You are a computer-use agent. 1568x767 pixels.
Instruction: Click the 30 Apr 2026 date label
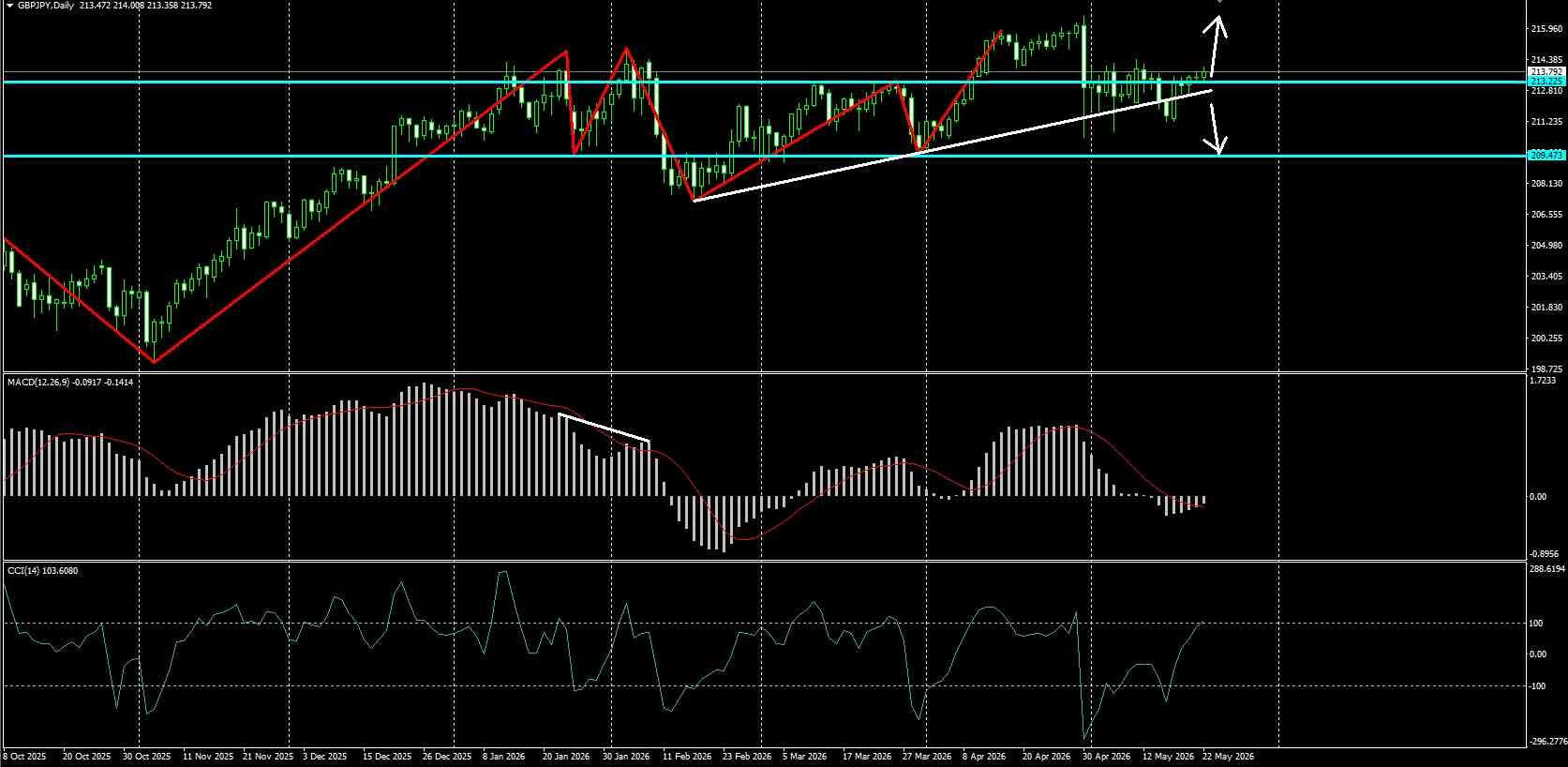point(1107,756)
